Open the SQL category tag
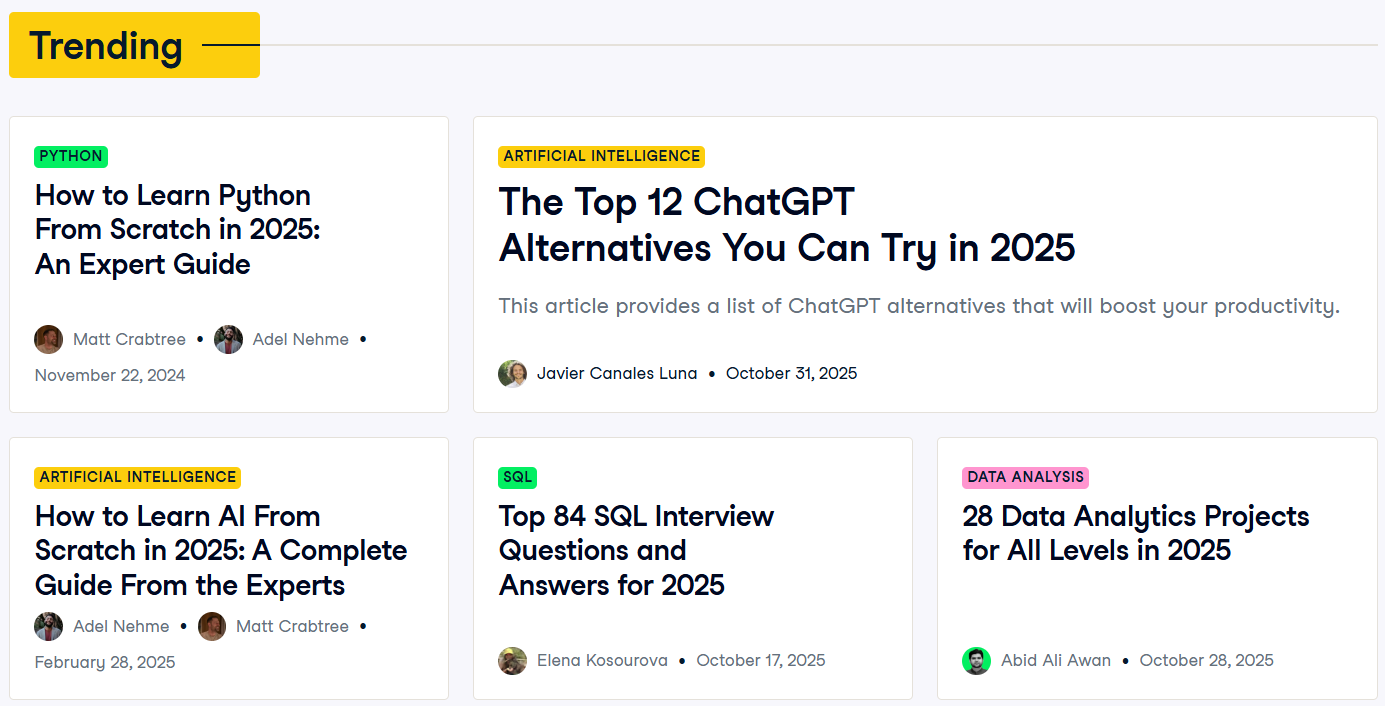 point(517,477)
